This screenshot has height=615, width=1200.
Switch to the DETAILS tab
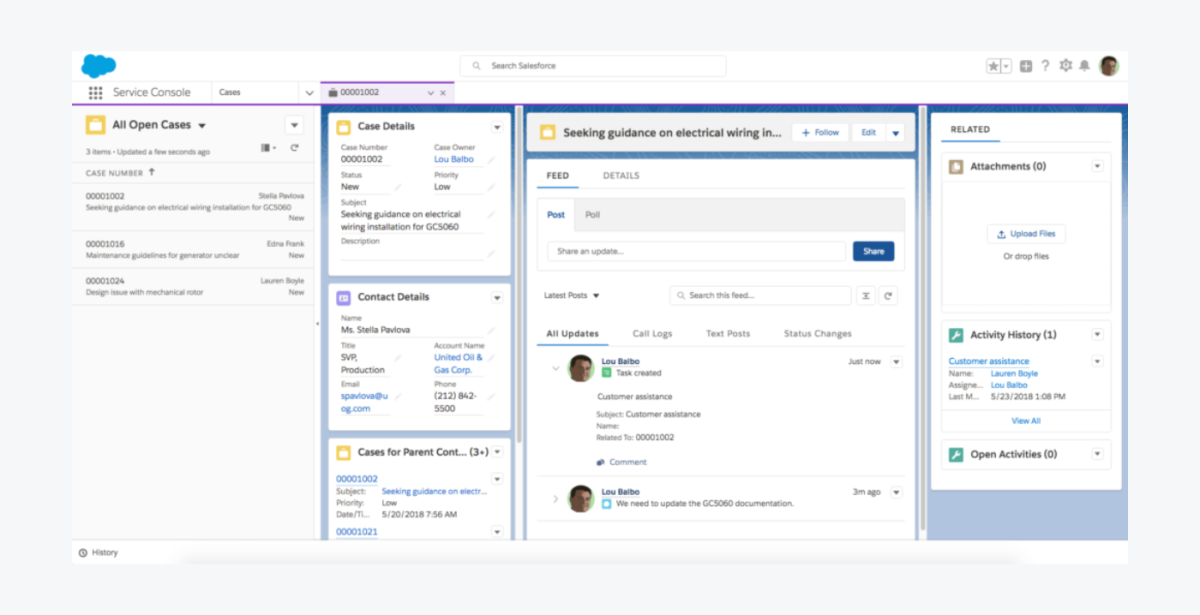(621, 176)
